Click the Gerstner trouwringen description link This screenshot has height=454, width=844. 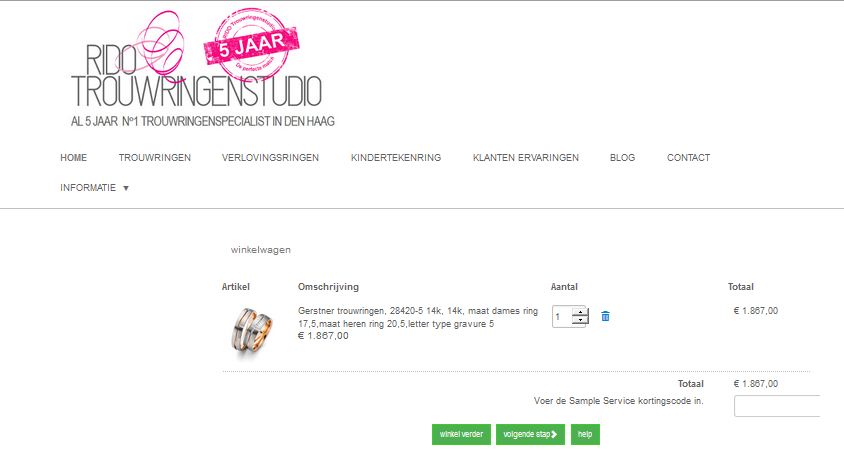click(x=418, y=317)
